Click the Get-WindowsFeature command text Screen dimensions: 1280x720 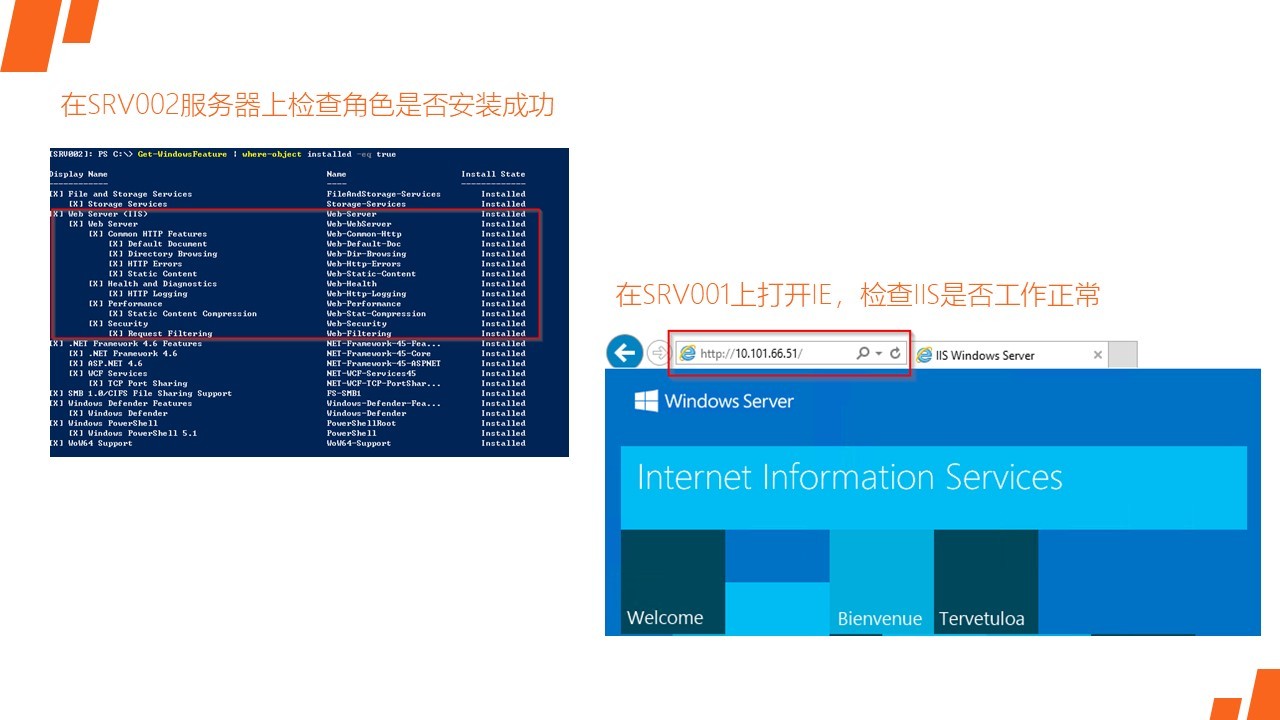point(182,154)
